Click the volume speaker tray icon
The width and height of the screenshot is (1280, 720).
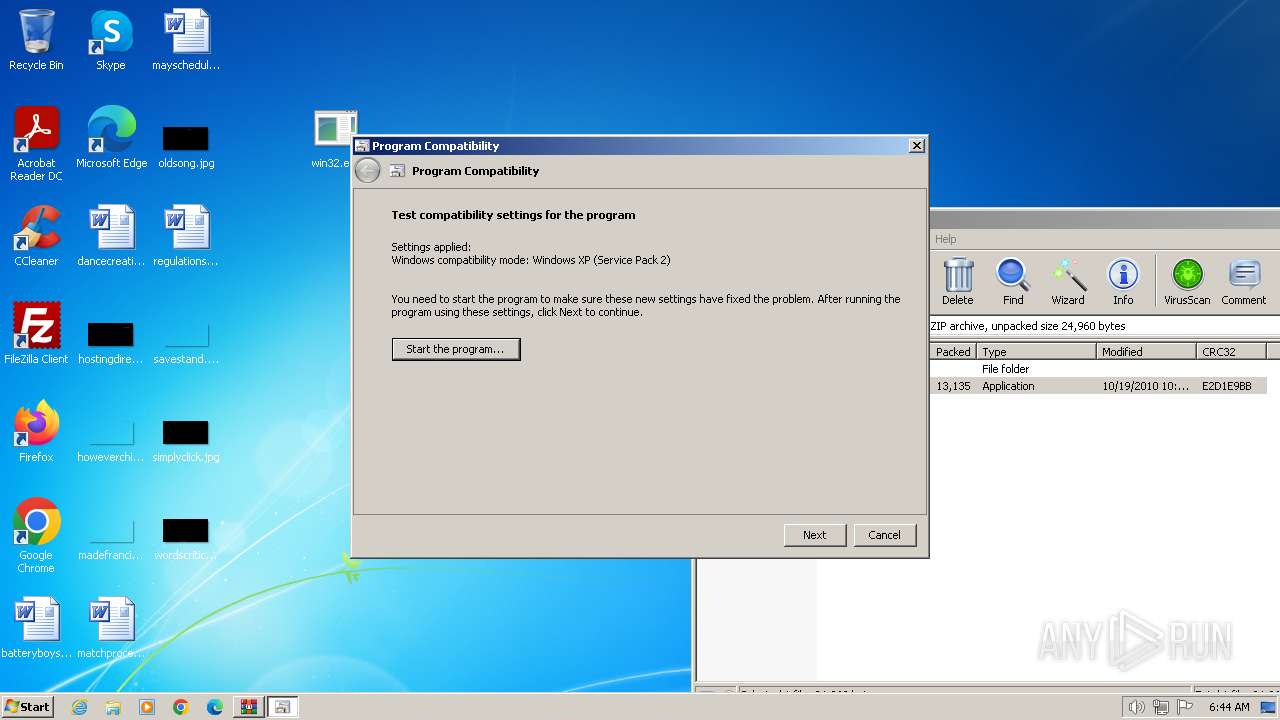point(1137,707)
